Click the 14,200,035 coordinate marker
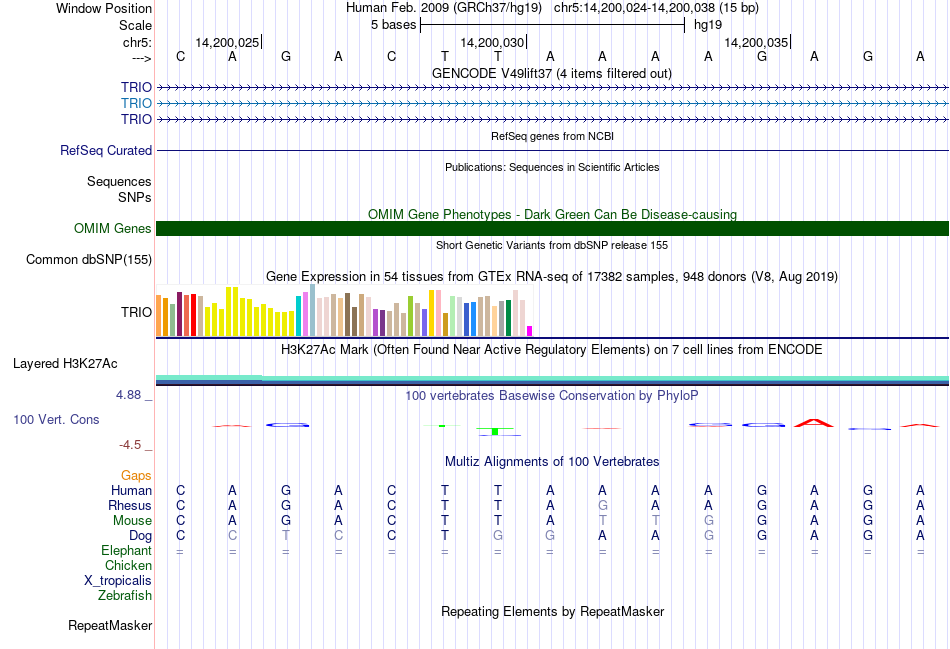The height and width of the screenshot is (649, 950). 756,42
